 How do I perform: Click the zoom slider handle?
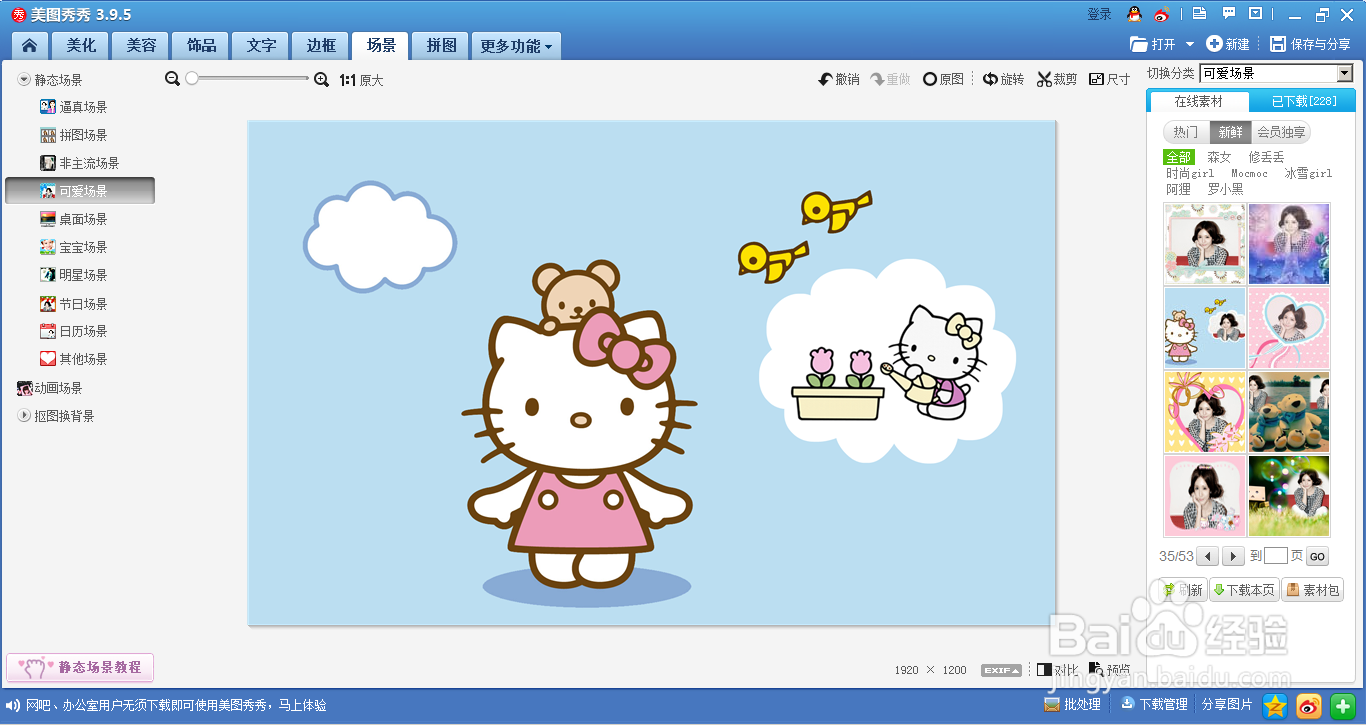pyautogui.click(x=191, y=78)
